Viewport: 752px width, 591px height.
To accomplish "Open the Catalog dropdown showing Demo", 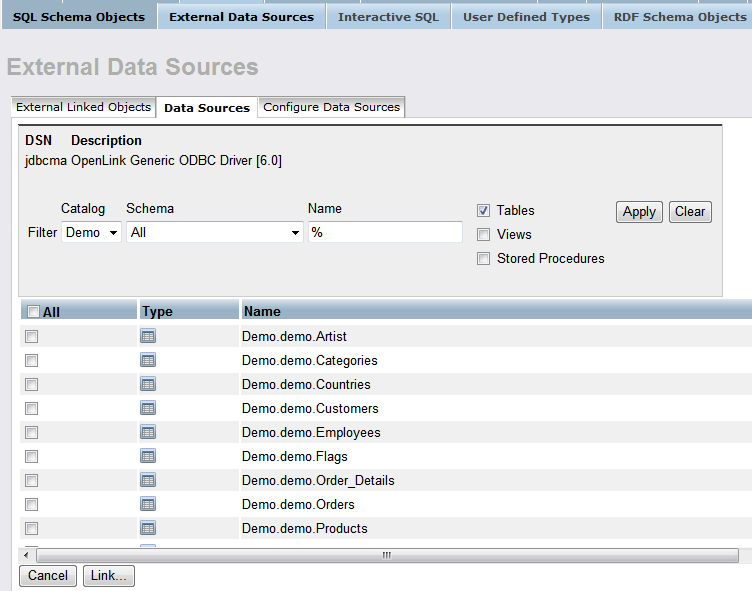I will tap(92, 232).
